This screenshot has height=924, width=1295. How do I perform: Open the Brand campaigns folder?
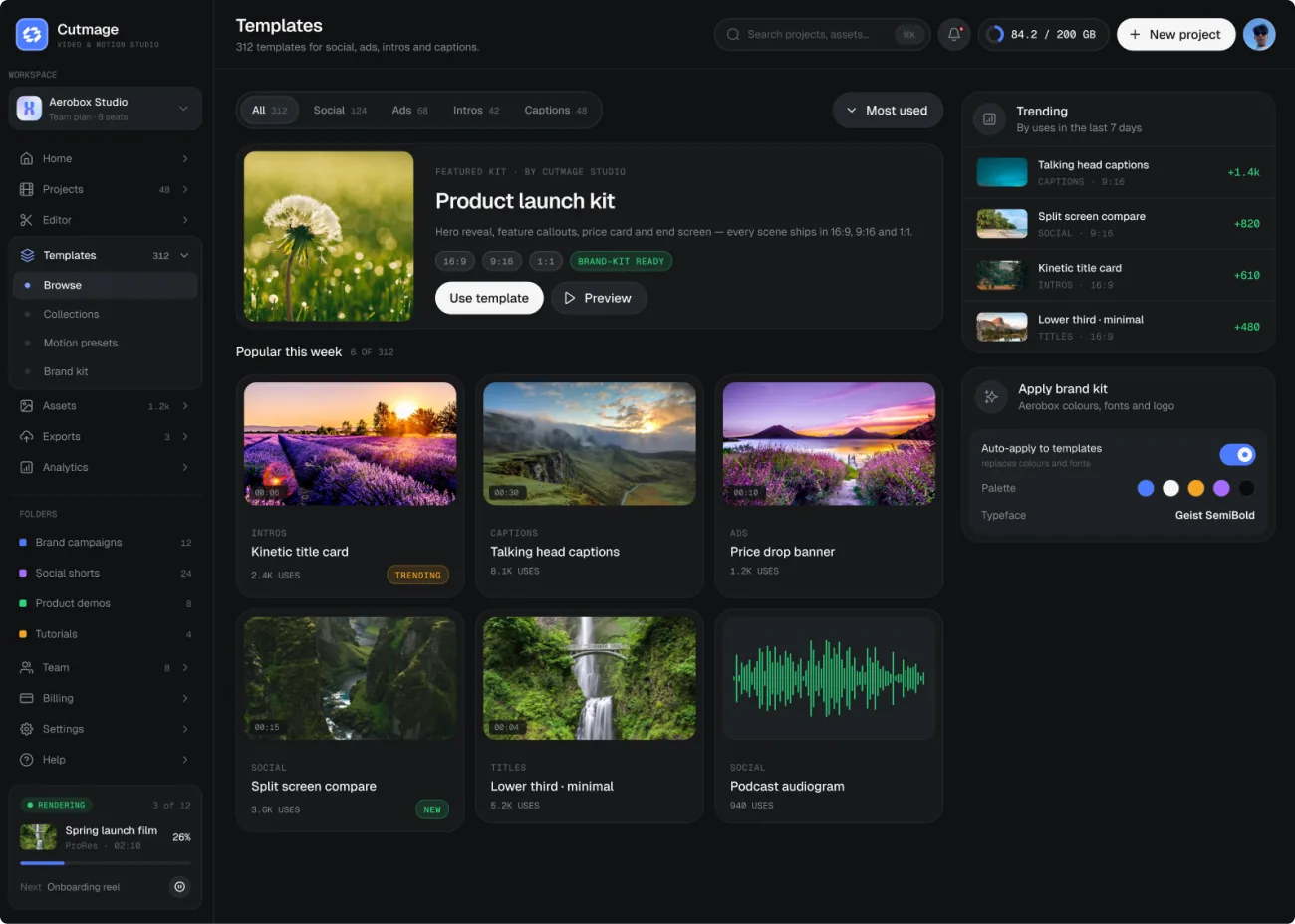[106, 543]
